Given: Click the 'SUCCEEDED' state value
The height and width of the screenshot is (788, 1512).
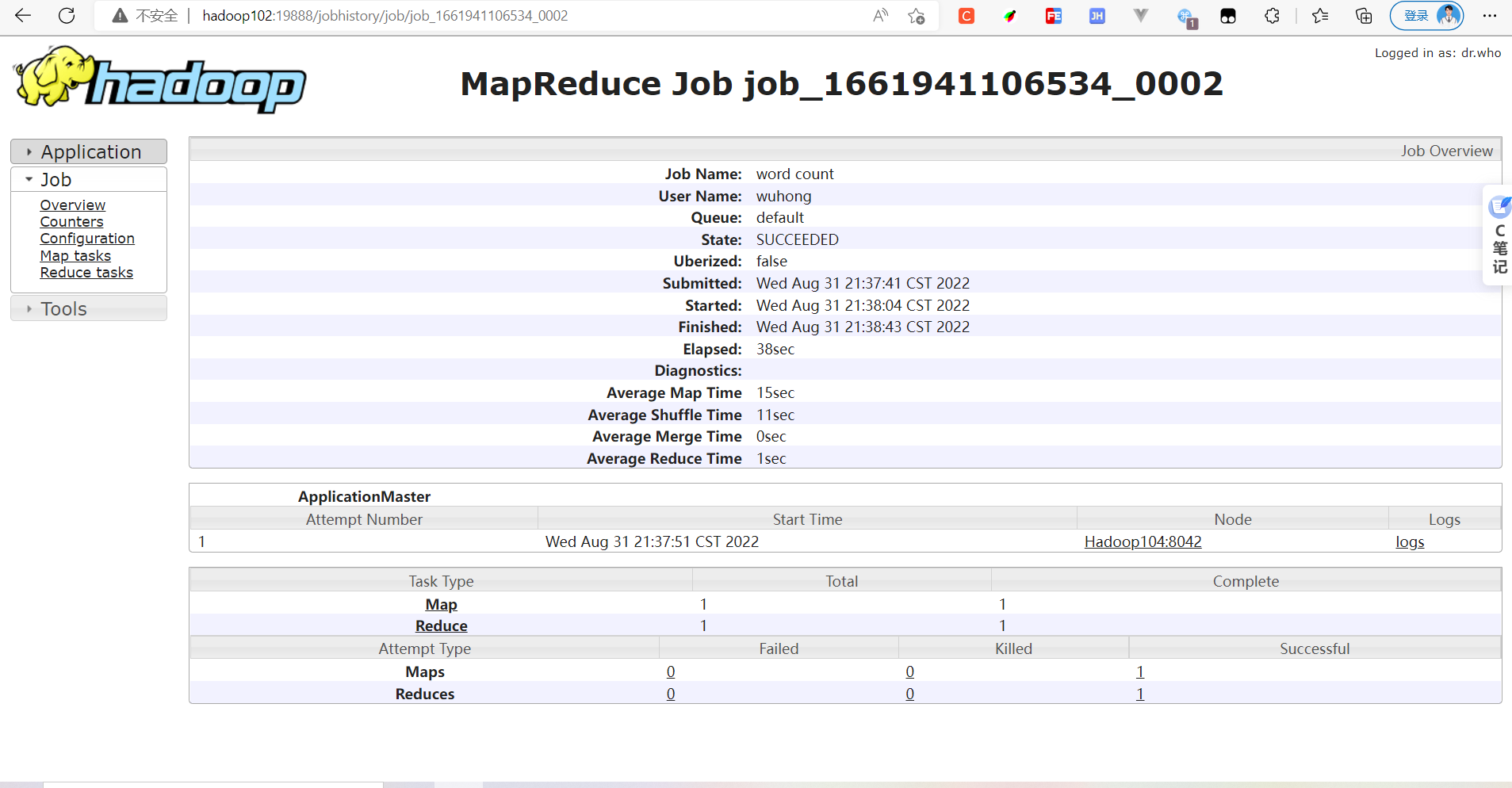Looking at the screenshot, I should point(797,239).
